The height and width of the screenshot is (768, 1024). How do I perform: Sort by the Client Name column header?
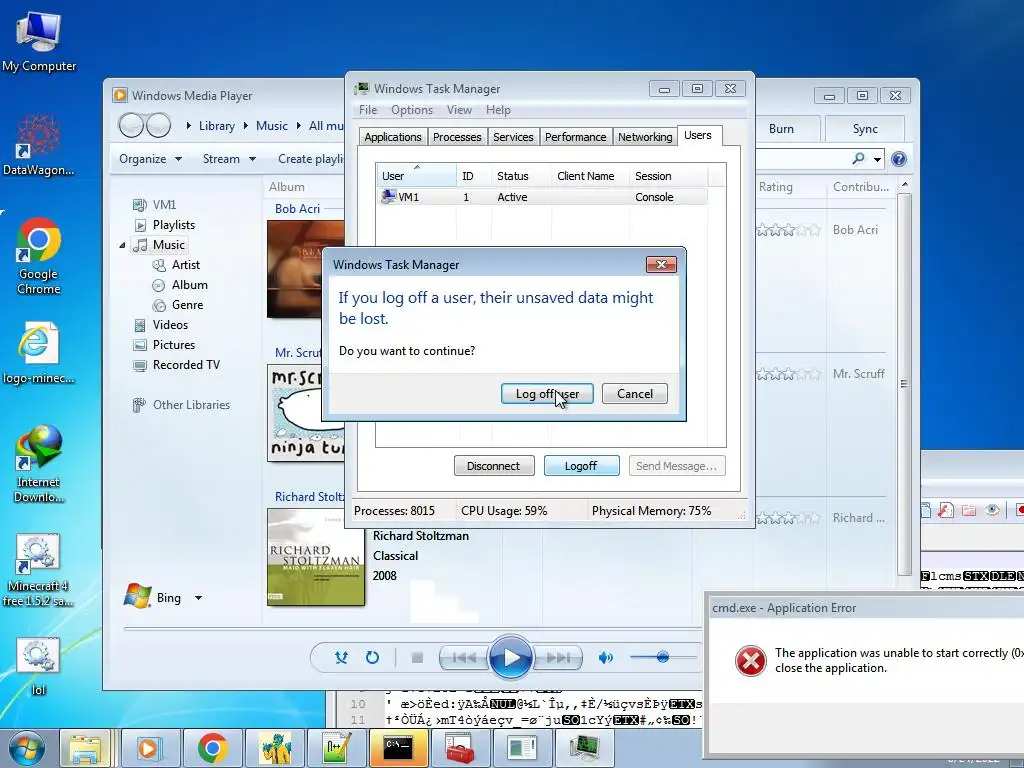click(x=590, y=176)
